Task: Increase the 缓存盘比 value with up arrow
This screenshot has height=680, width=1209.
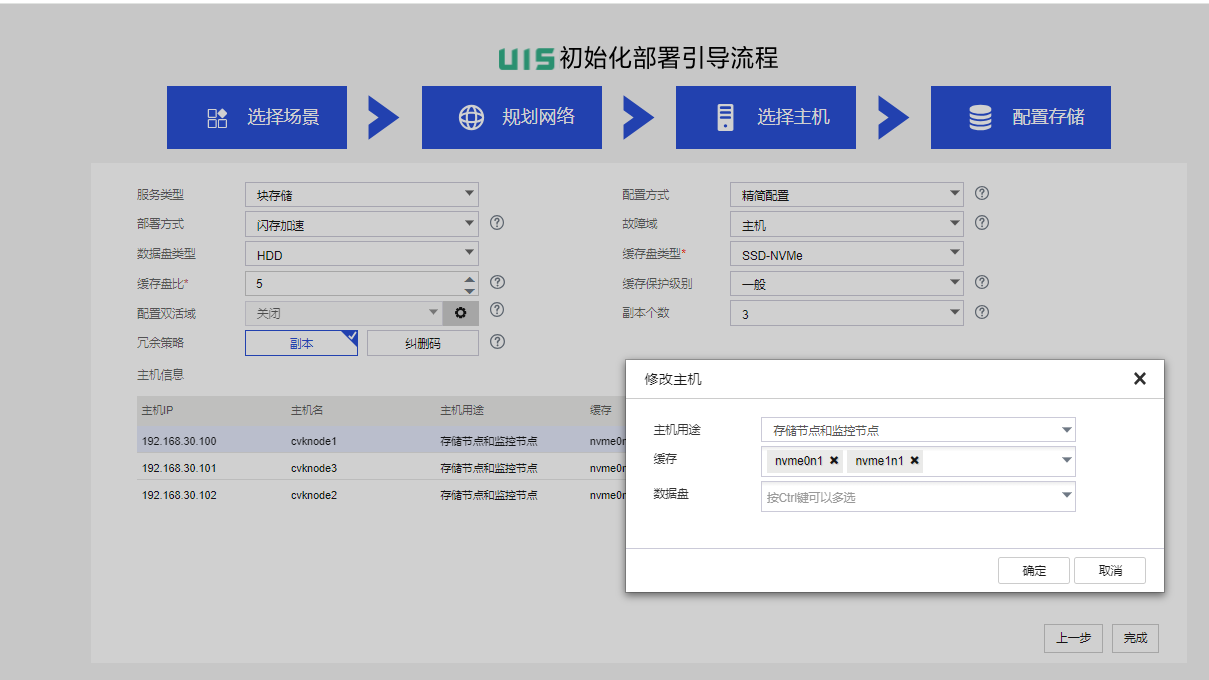Action: (469, 278)
